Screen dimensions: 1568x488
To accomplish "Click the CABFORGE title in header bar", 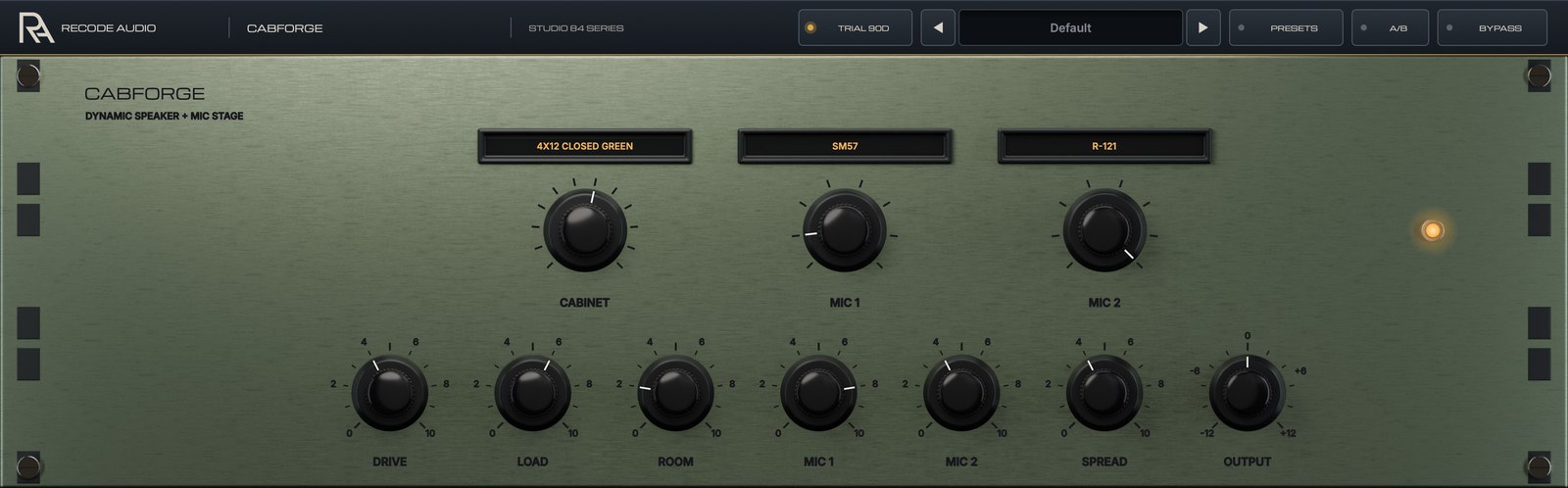I will (x=284, y=27).
